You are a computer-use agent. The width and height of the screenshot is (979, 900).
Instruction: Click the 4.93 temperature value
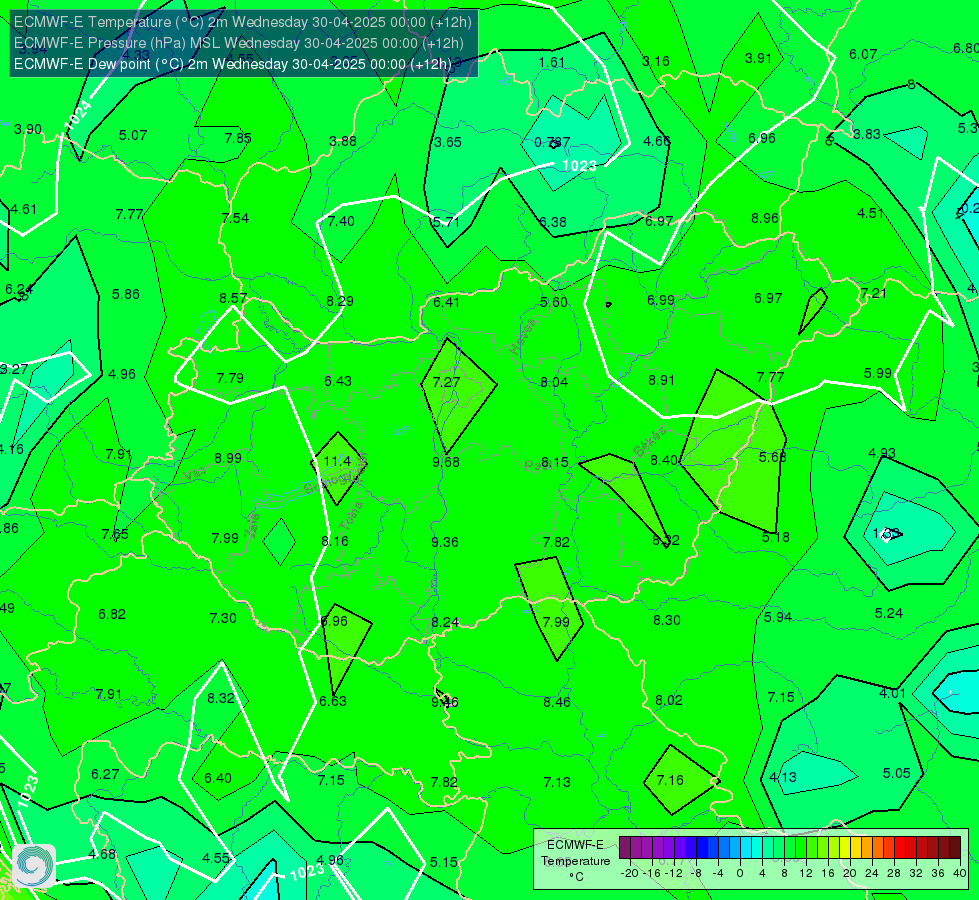point(882,453)
